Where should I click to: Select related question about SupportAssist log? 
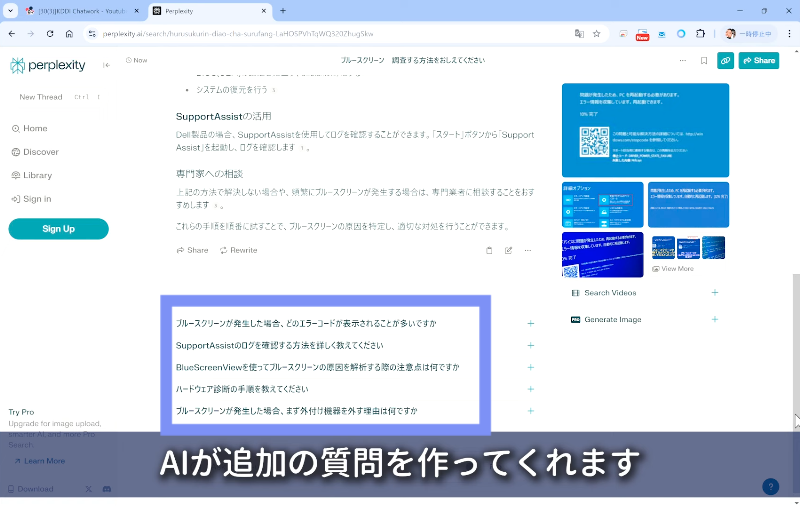click(x=279, y=346)
